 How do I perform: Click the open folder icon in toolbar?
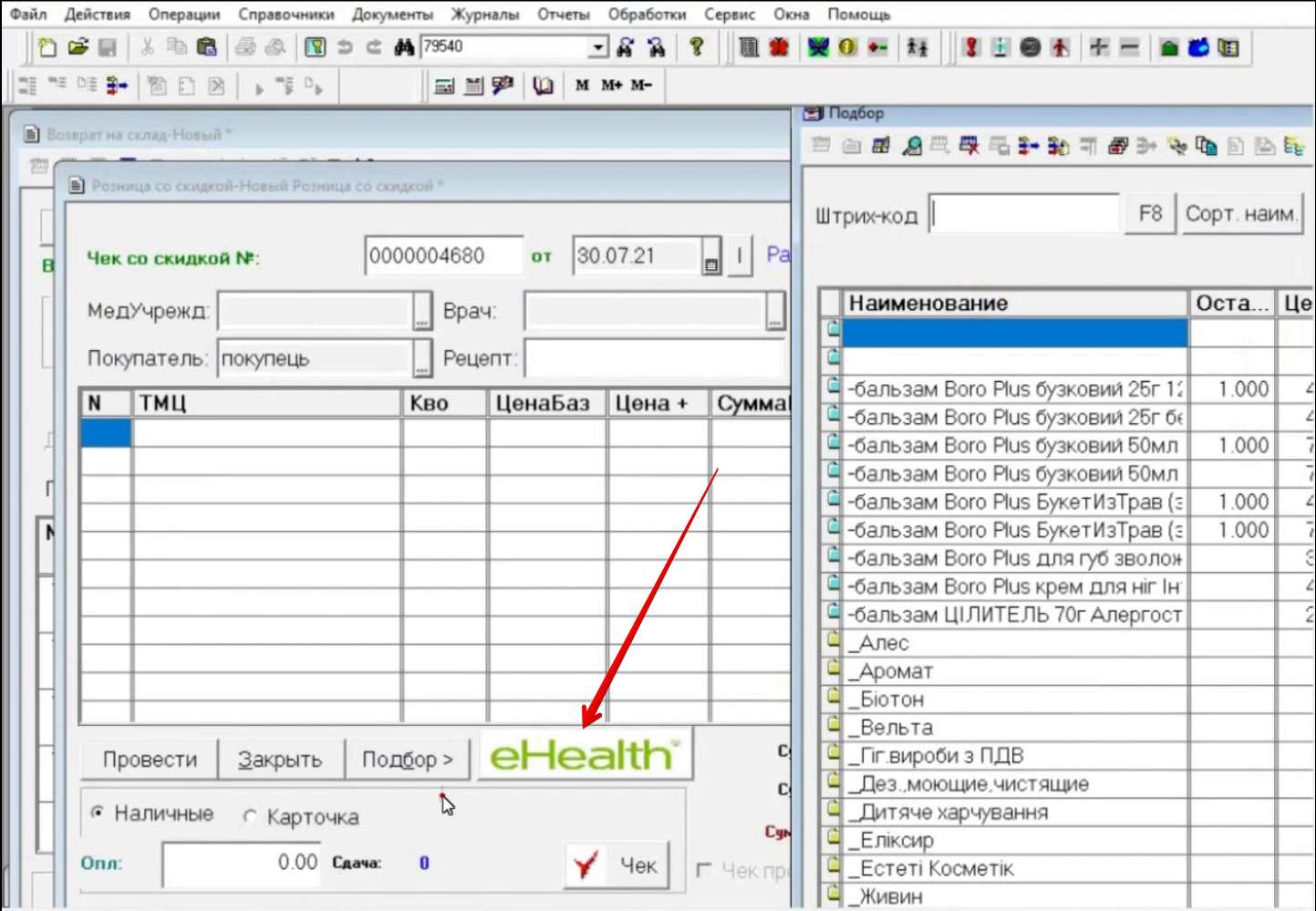tap(78, 47)
